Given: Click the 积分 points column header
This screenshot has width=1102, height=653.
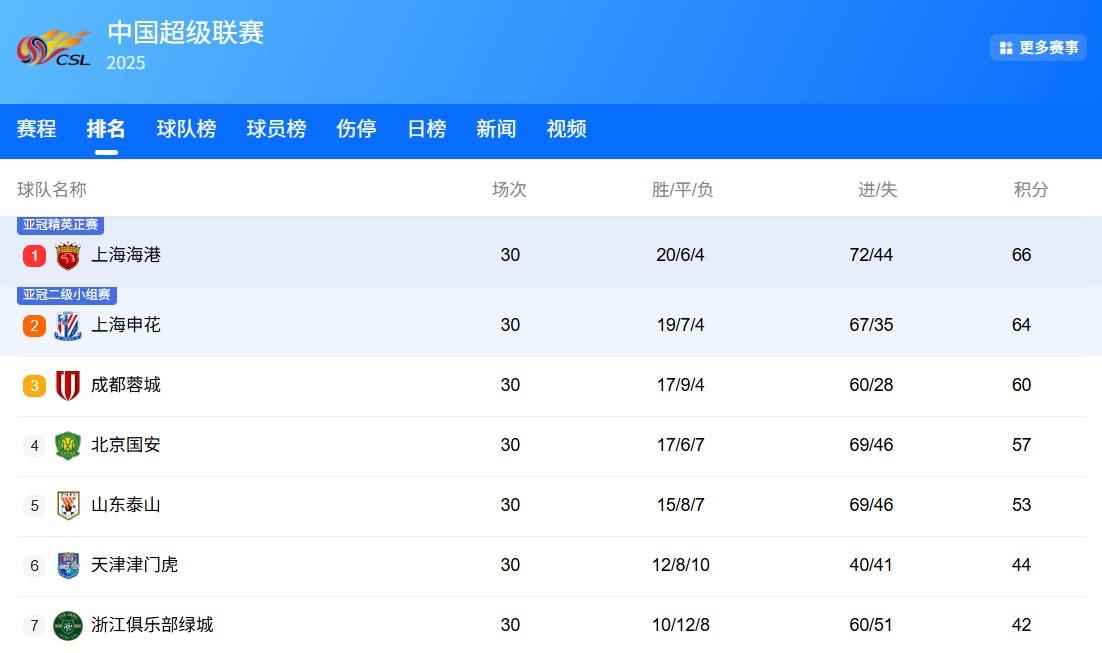Looking at the screenshot, I should point(1030,190).
